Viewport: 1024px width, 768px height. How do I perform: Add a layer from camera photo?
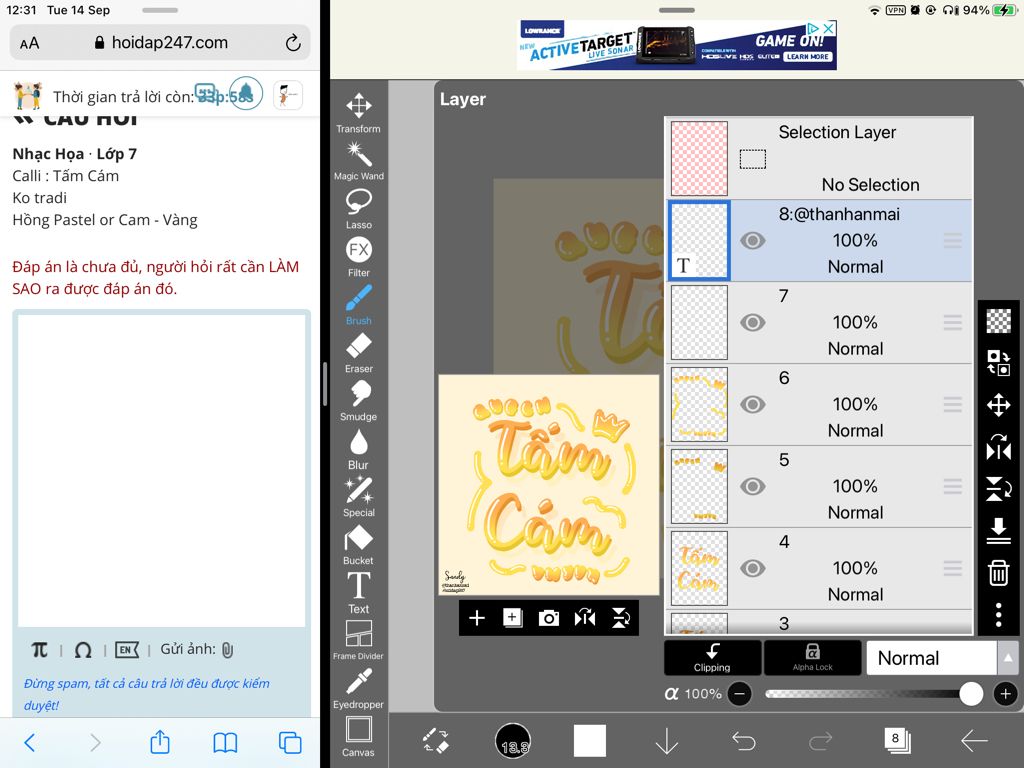tap(549, 618)
